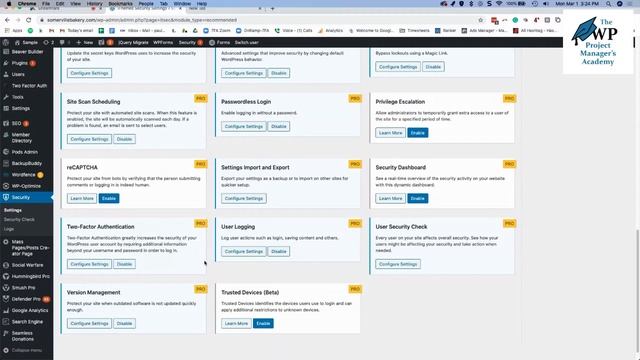The image size is (640, 360).
Task: Open Social Warfare in the sidebar
Action: coord(27,265)
